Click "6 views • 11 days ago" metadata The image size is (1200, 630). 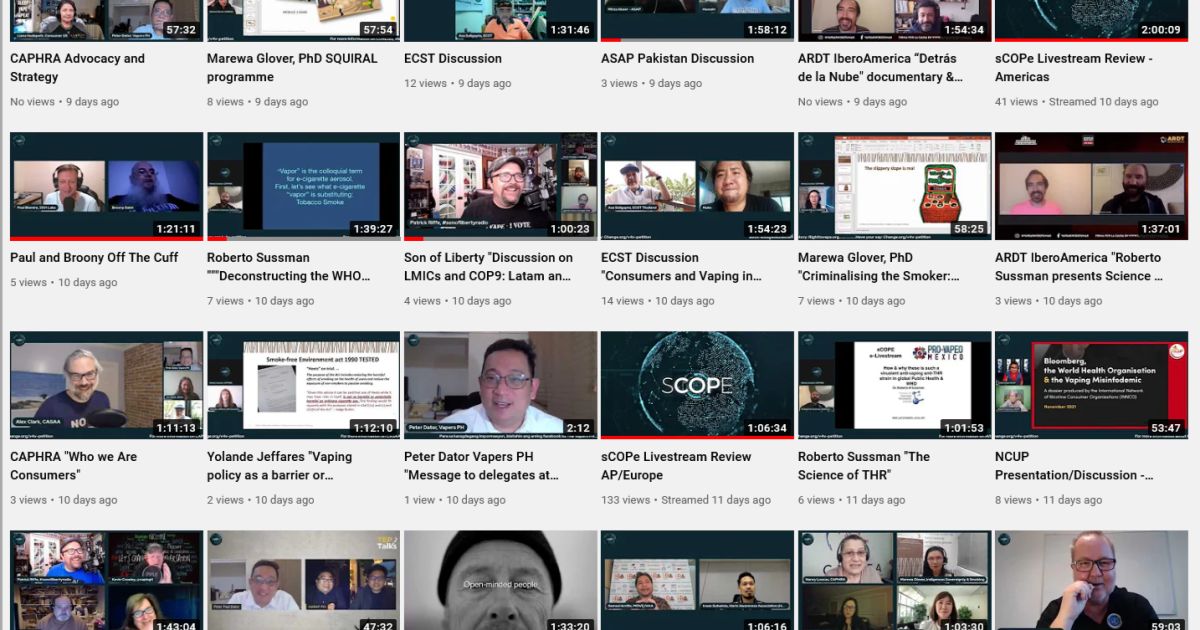(852, 500)
